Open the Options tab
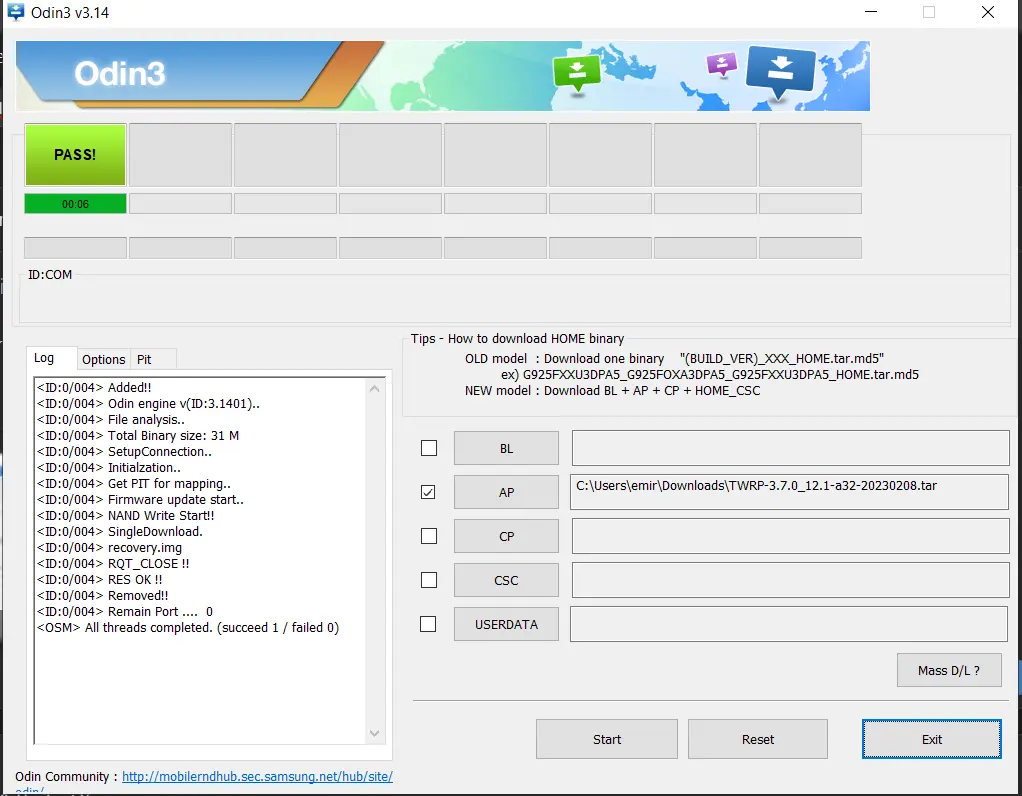The width and height of the screenshot is (1022, 796). tap(104, 359)
